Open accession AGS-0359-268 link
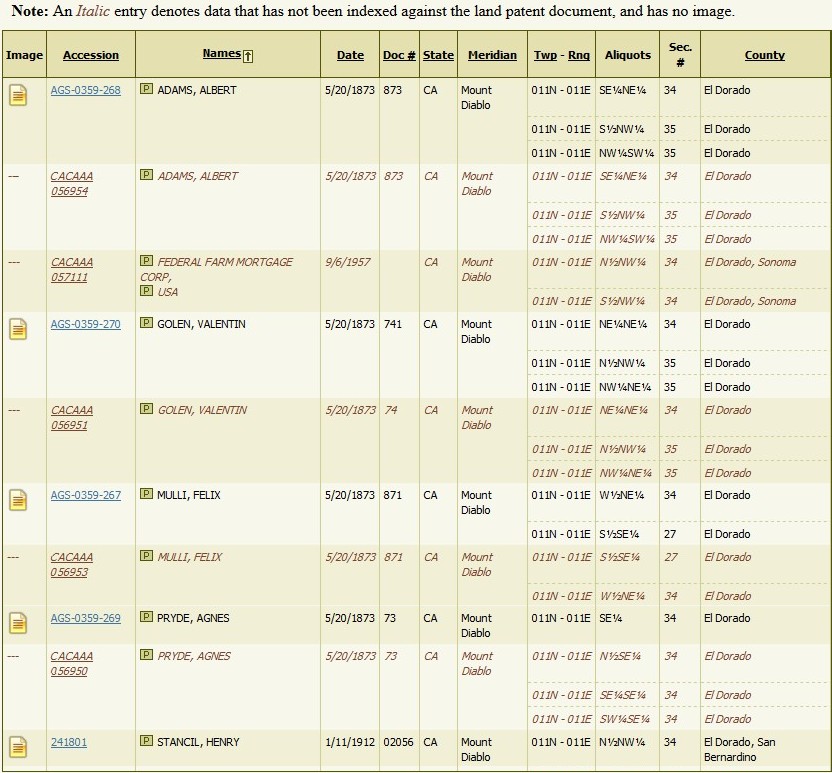This screenshot has width=832, height=773. [x=85, y=90]
